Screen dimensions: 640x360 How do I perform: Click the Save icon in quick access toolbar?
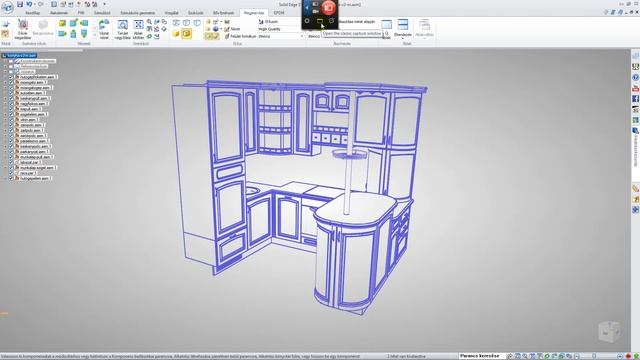pyautogui.click(x=20, y=4)
